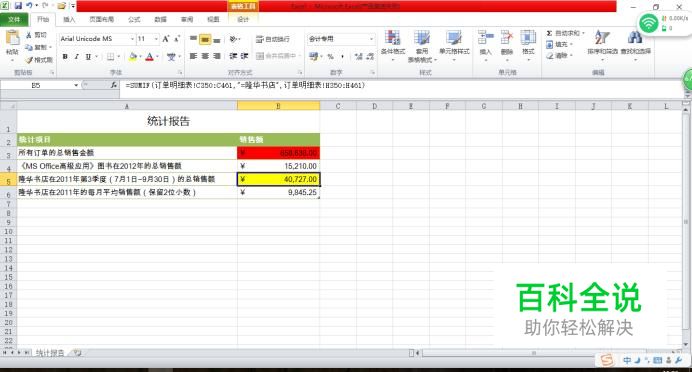Click the insert function fx icon
This screenshot has width=692, height=372.
114,85
